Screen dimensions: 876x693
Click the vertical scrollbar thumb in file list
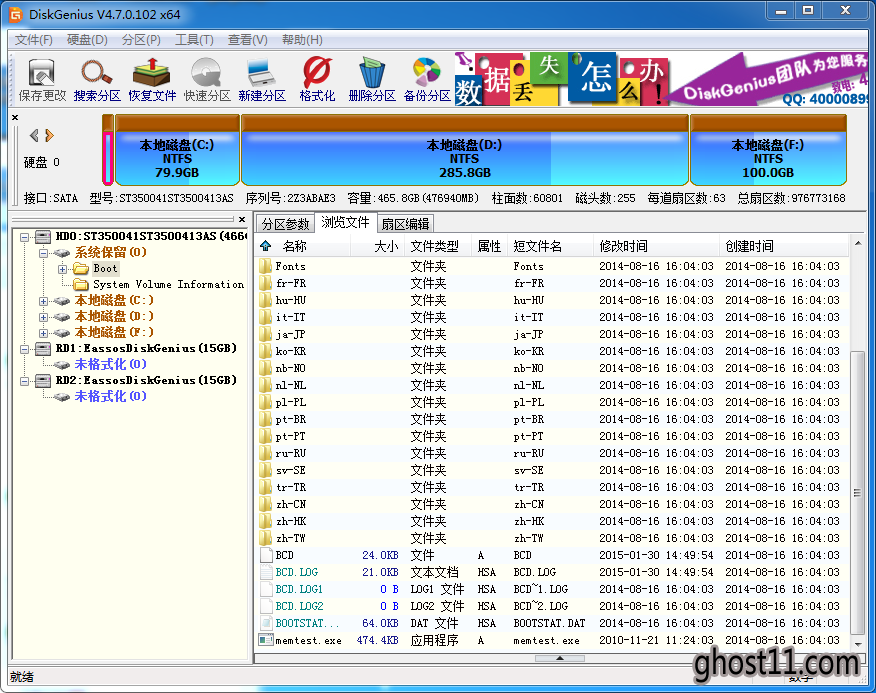point(858,492)
